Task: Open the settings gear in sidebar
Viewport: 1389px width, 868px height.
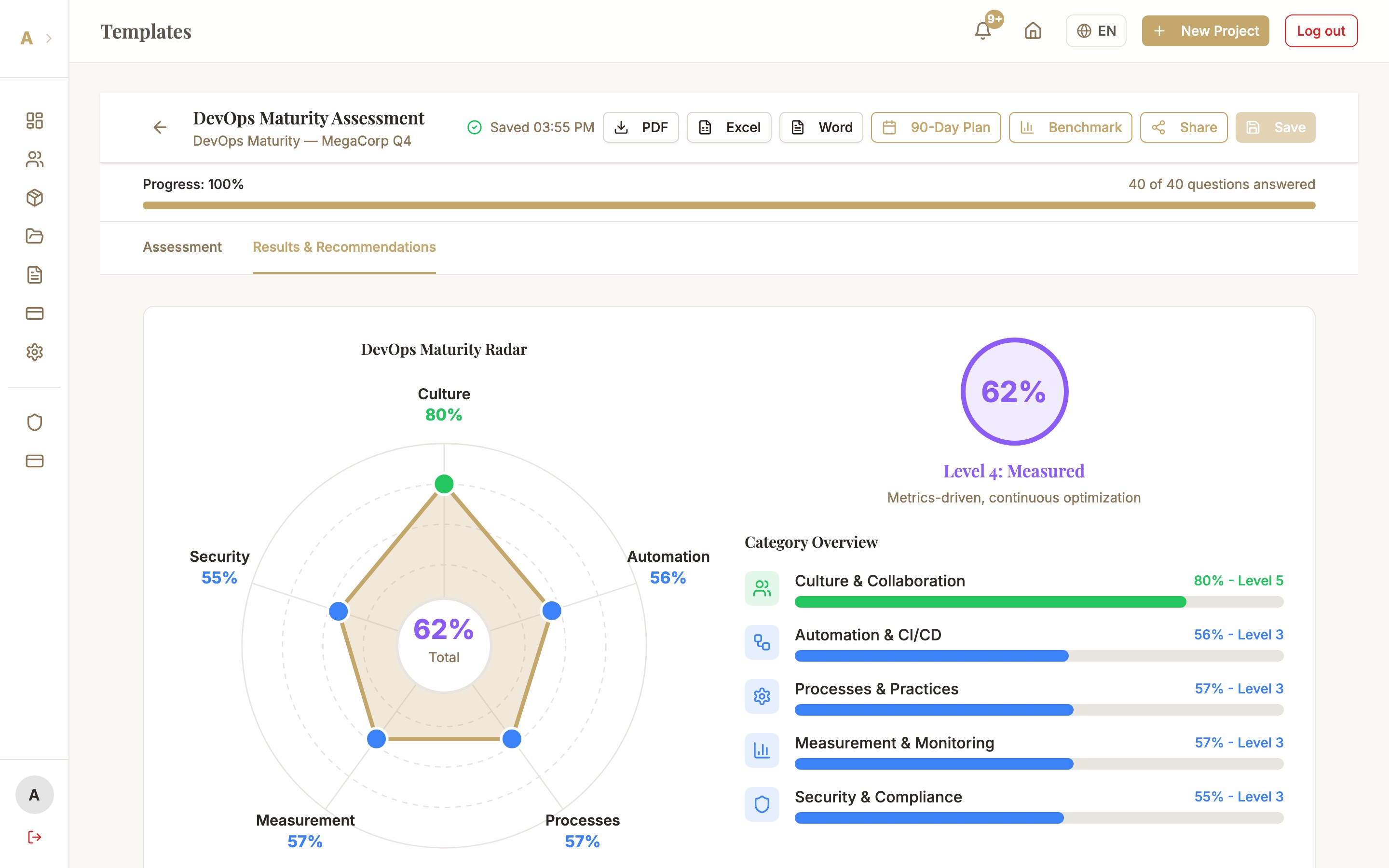Action: (x=34, y=352)
